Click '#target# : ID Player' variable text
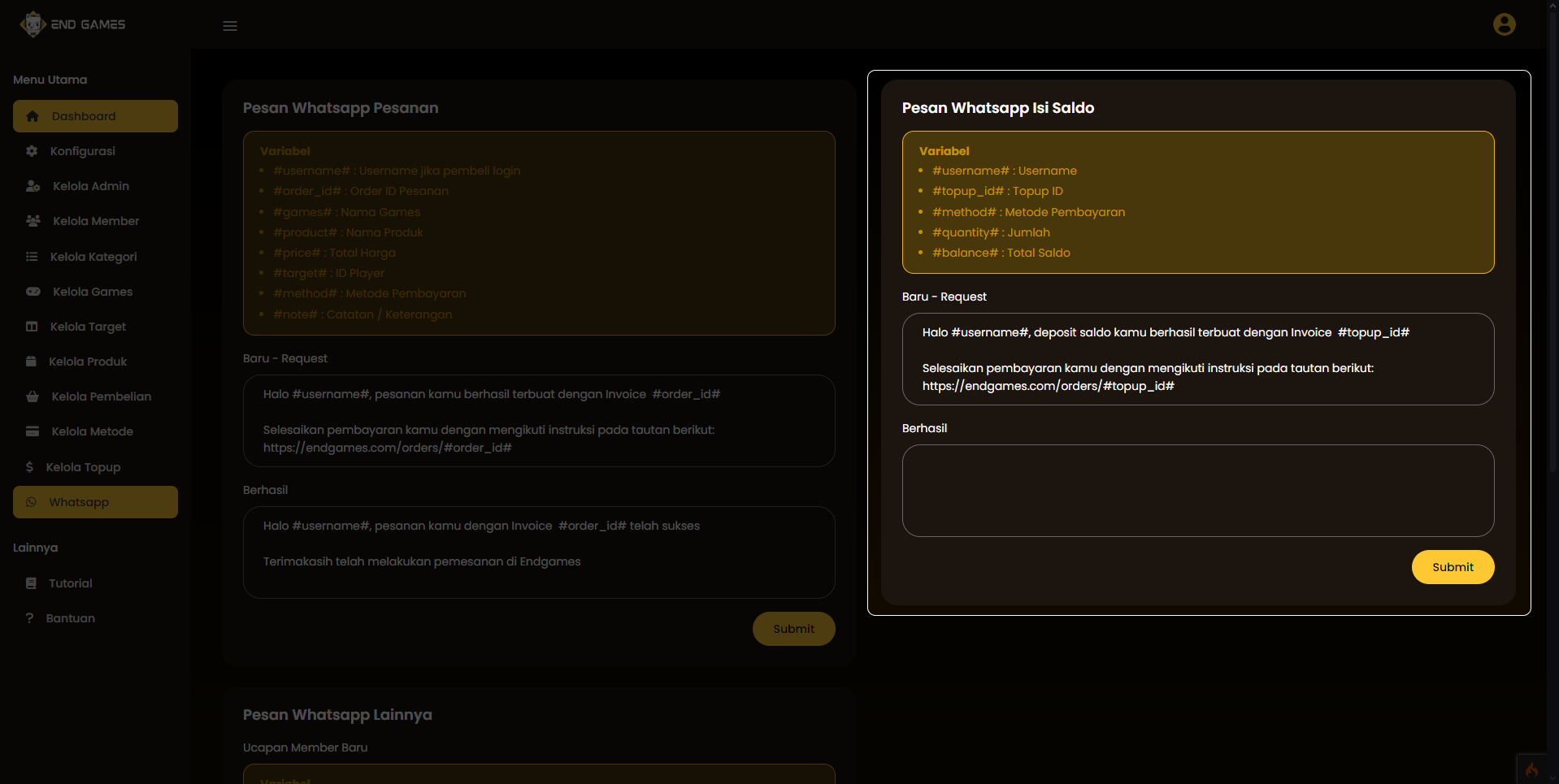 tap(329, 273)
